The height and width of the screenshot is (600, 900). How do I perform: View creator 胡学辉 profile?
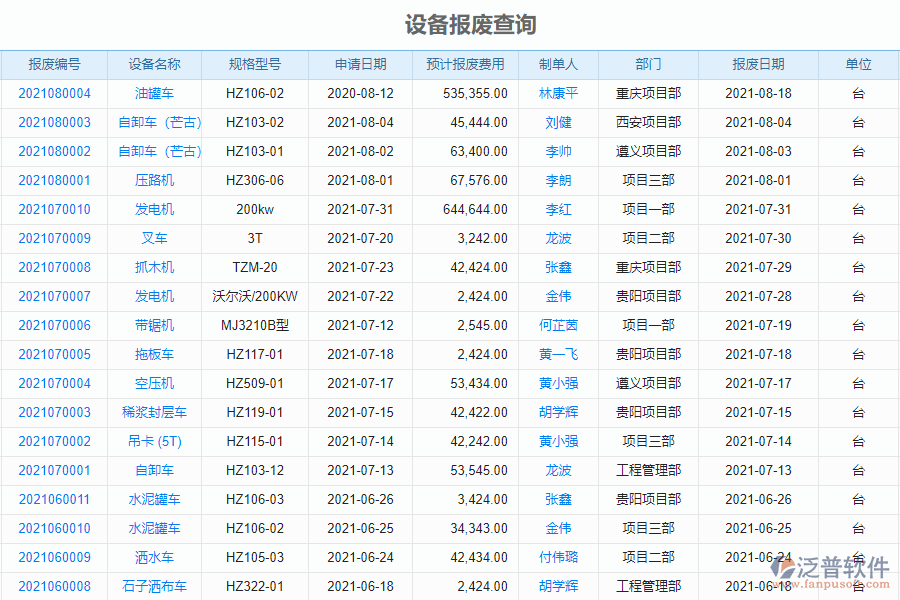(x=560, y=412)
